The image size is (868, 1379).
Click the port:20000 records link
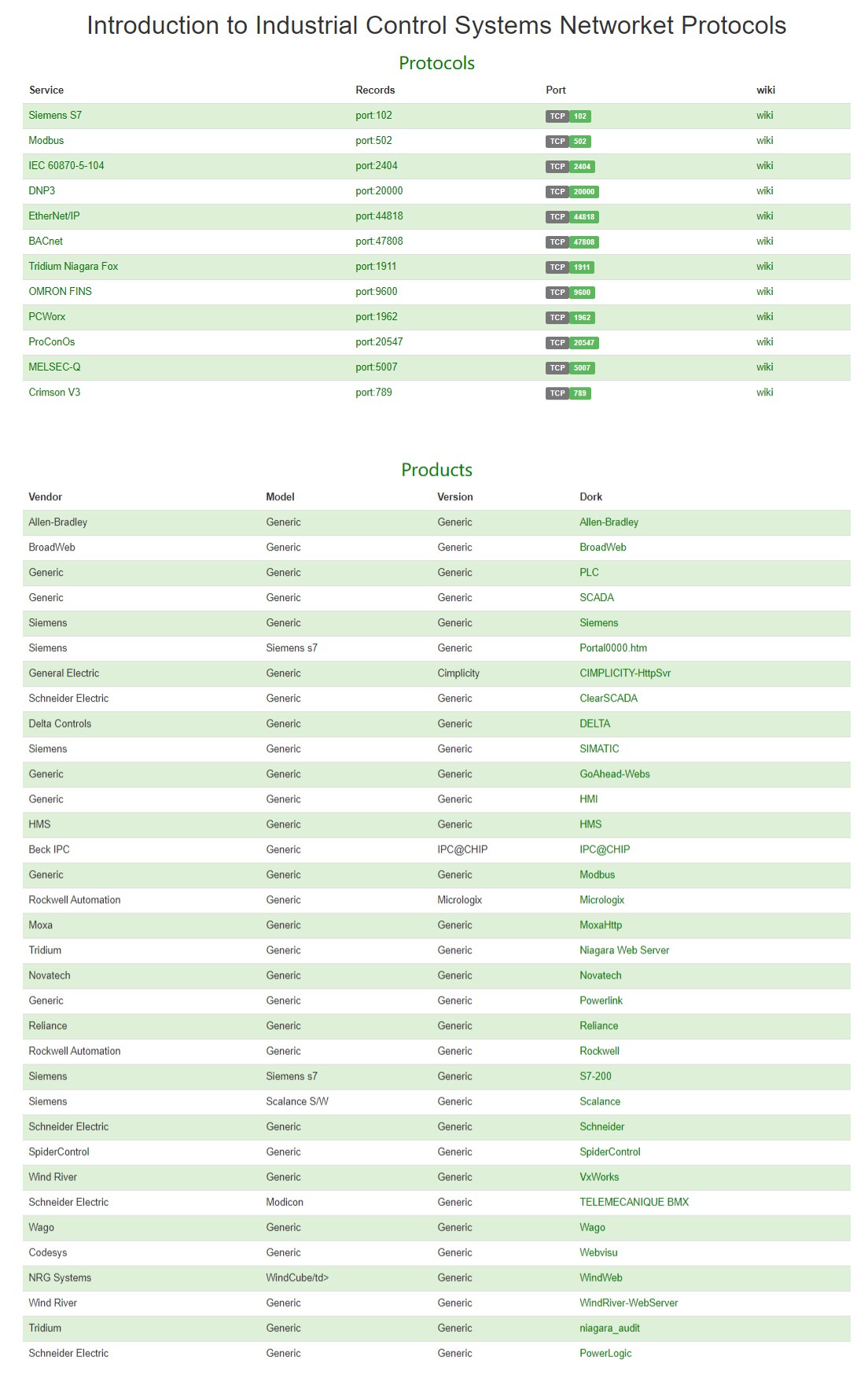[379, 191]
